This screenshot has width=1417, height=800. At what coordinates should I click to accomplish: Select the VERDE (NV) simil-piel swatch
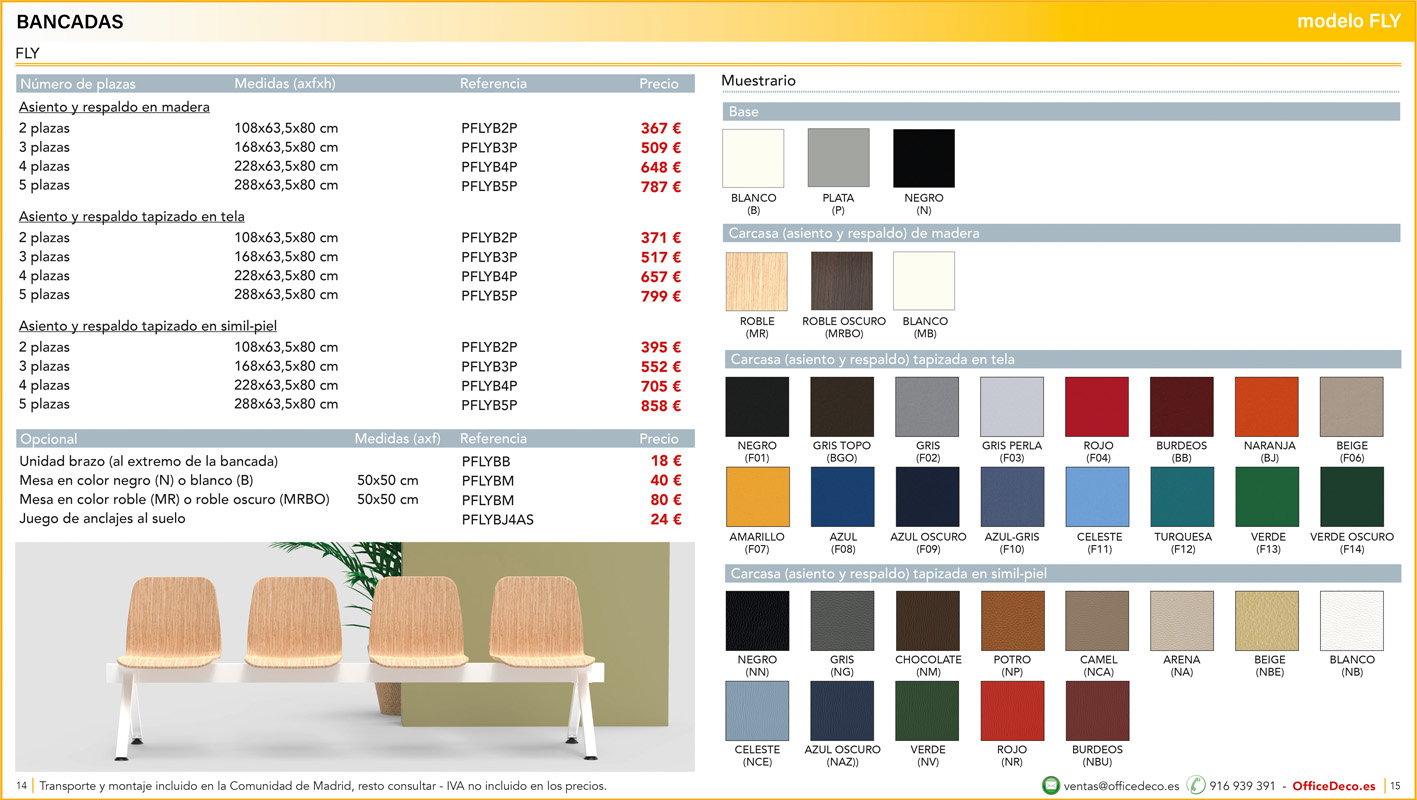pos(927,711)
